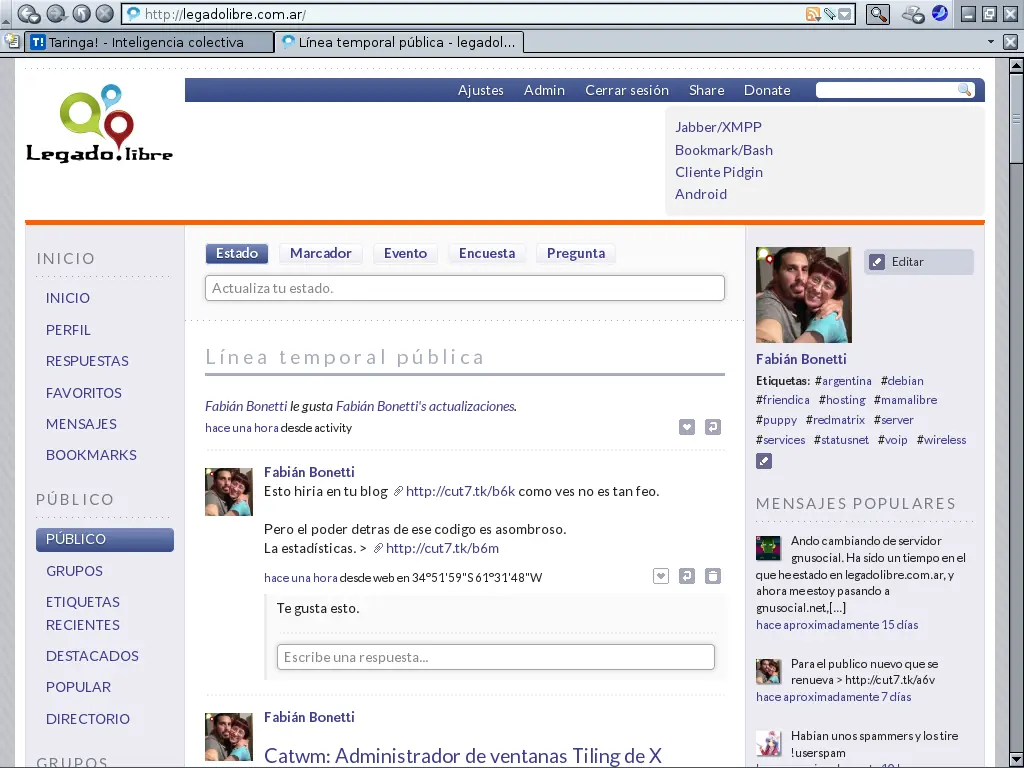Open the dropdown arrow next to the bookmark icon
The height and width of the screenshot is (768, 1024).
(x=842, y=15)
